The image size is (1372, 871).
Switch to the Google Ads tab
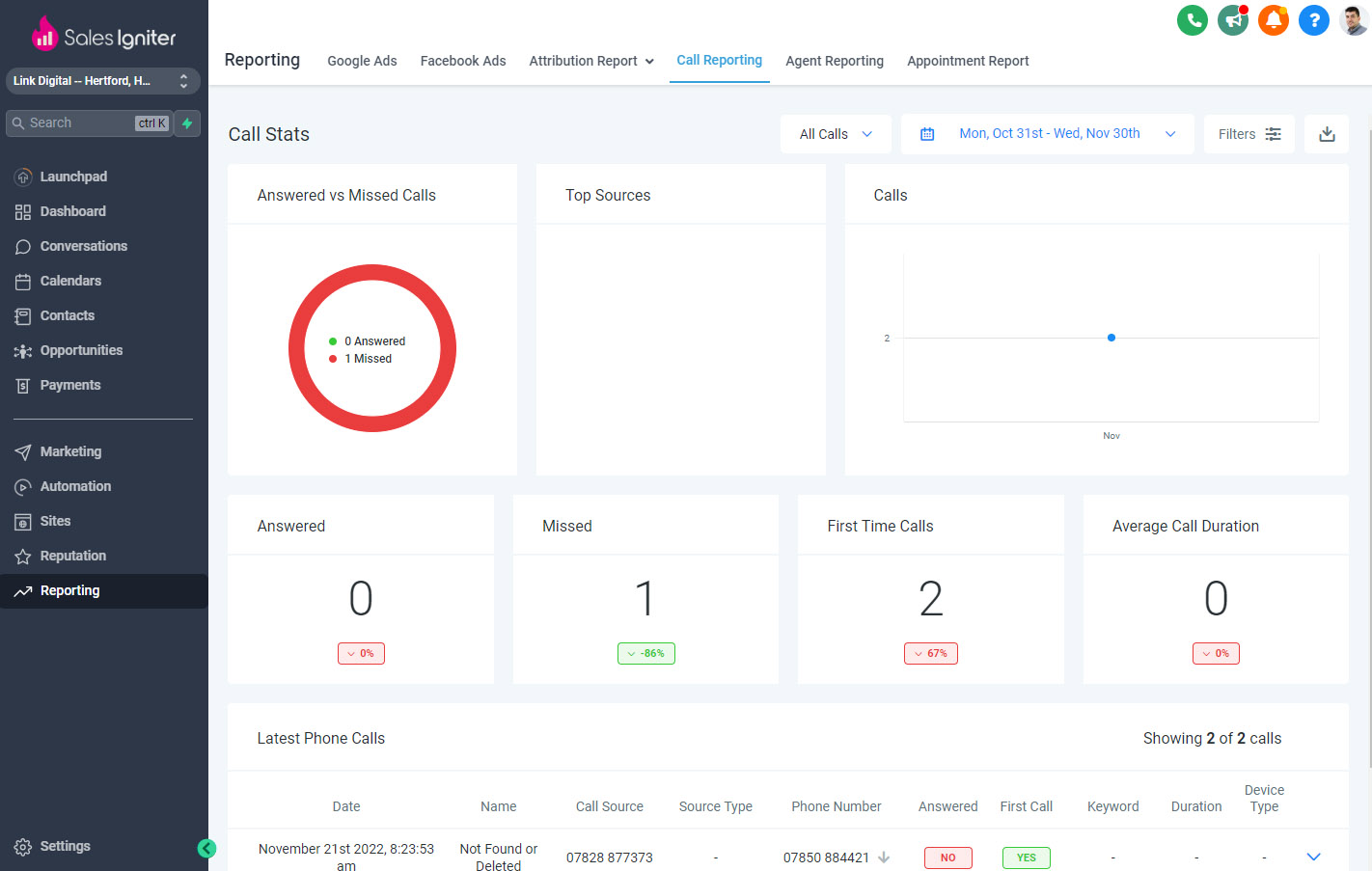pyautogui.click(x=362, y=61)
